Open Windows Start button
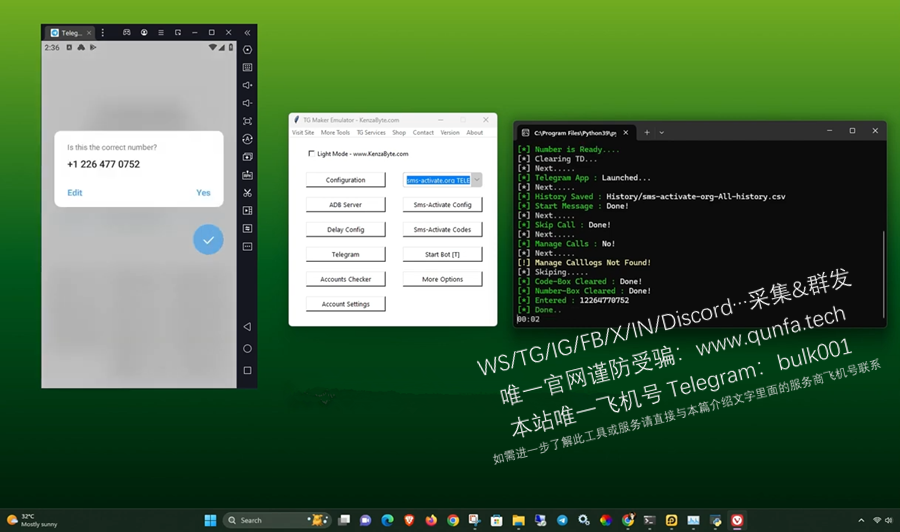The image size is (900, 532). coord(211,521)
